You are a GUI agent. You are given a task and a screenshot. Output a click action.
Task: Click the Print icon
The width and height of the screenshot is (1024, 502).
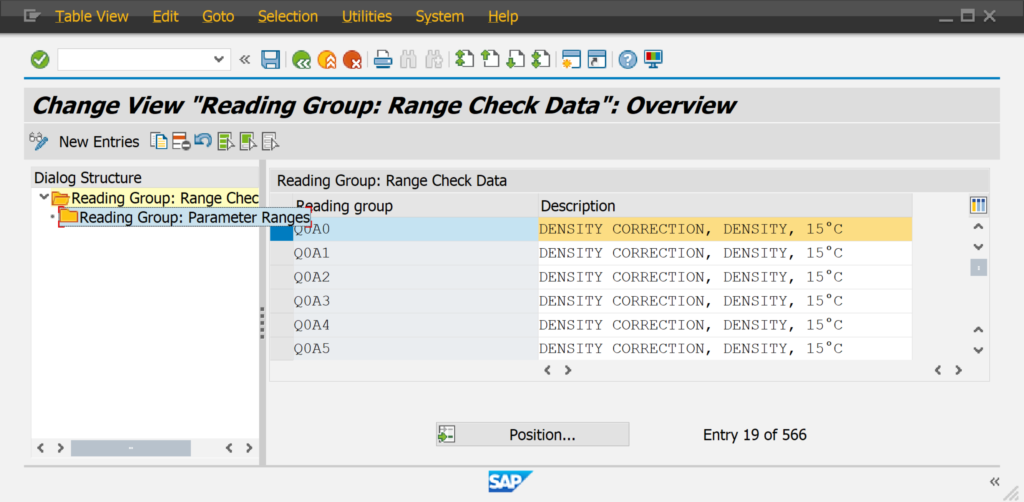click(x=383, y=60)
